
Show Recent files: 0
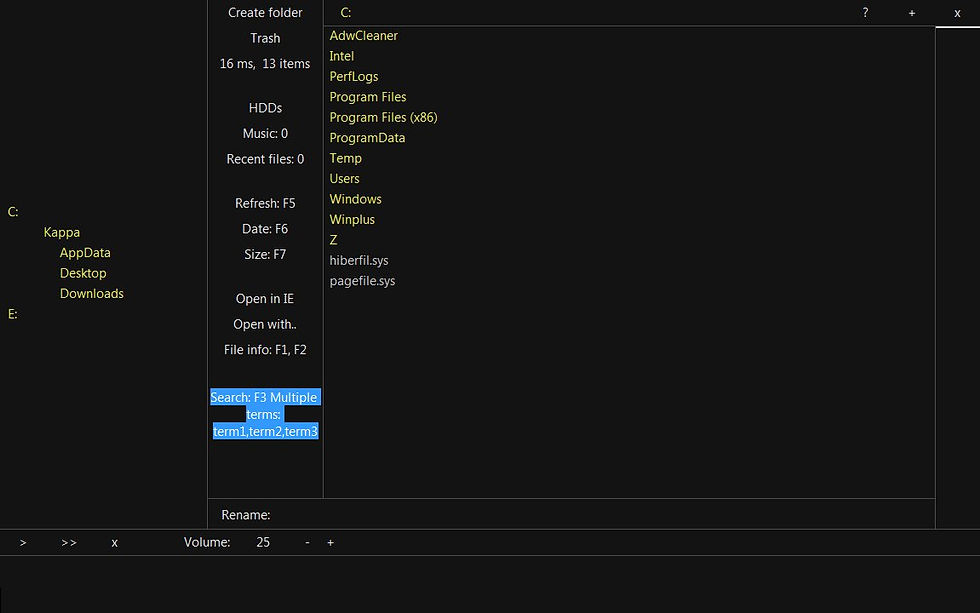click(x=265, y=159)
